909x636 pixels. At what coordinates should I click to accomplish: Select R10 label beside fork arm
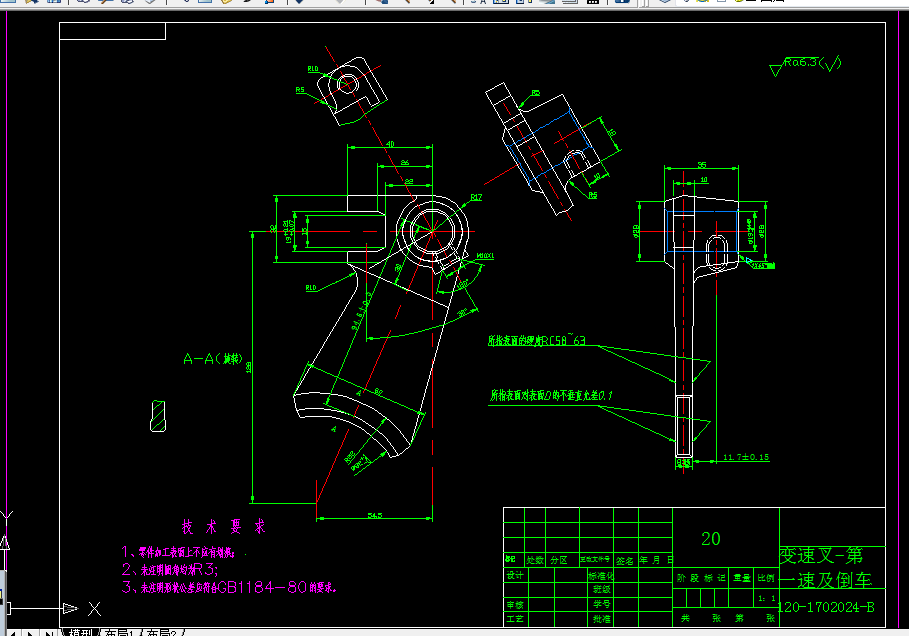(311, 288)
